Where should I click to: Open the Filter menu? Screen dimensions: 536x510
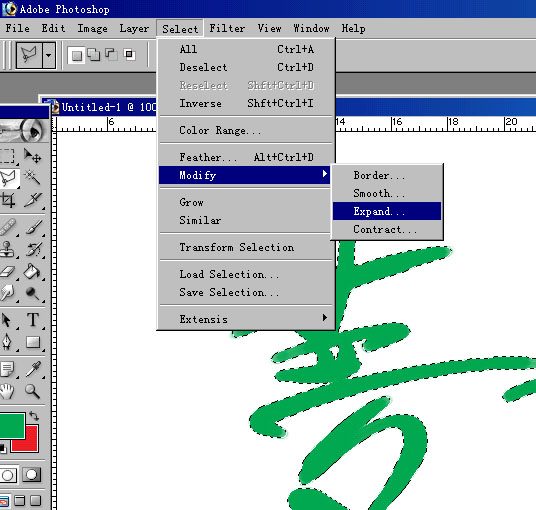(x=227, y=28)
